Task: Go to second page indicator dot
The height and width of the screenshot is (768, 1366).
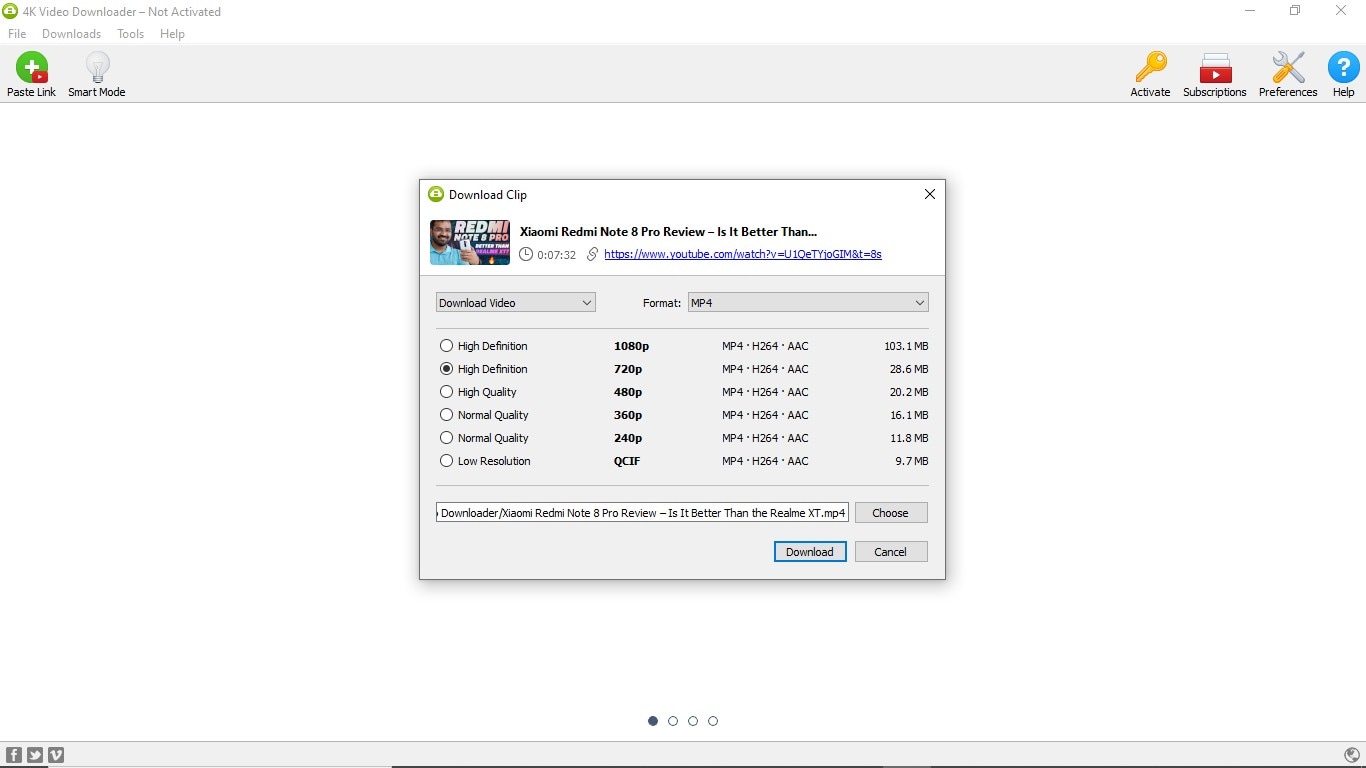Action: point(673,721)
